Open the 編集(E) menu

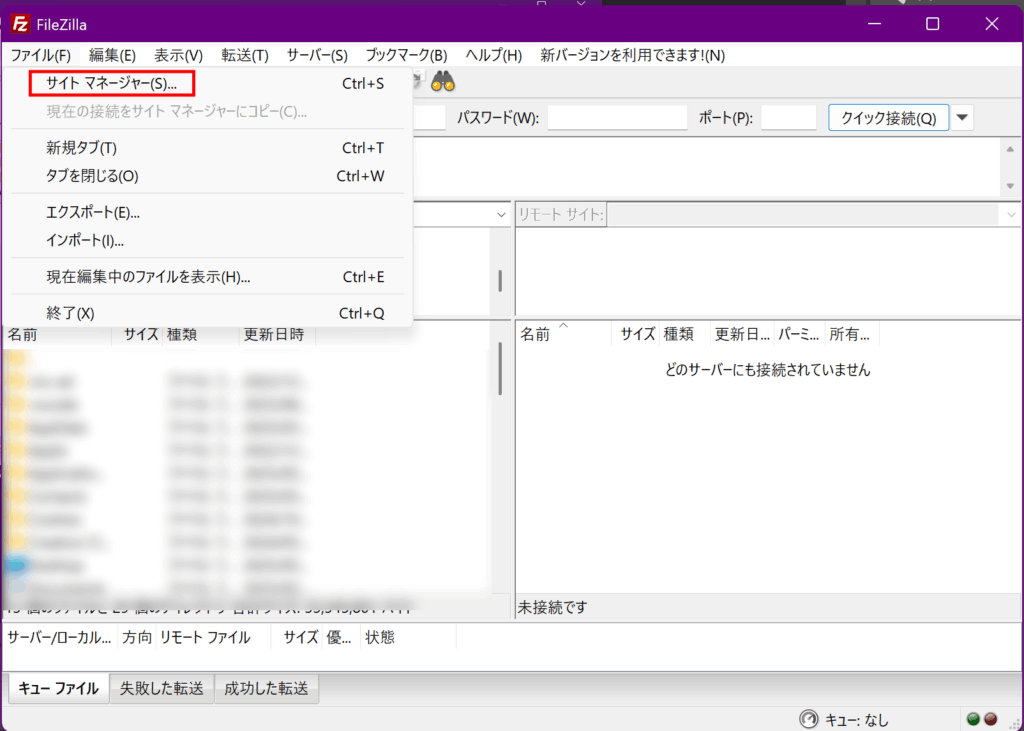112,56
